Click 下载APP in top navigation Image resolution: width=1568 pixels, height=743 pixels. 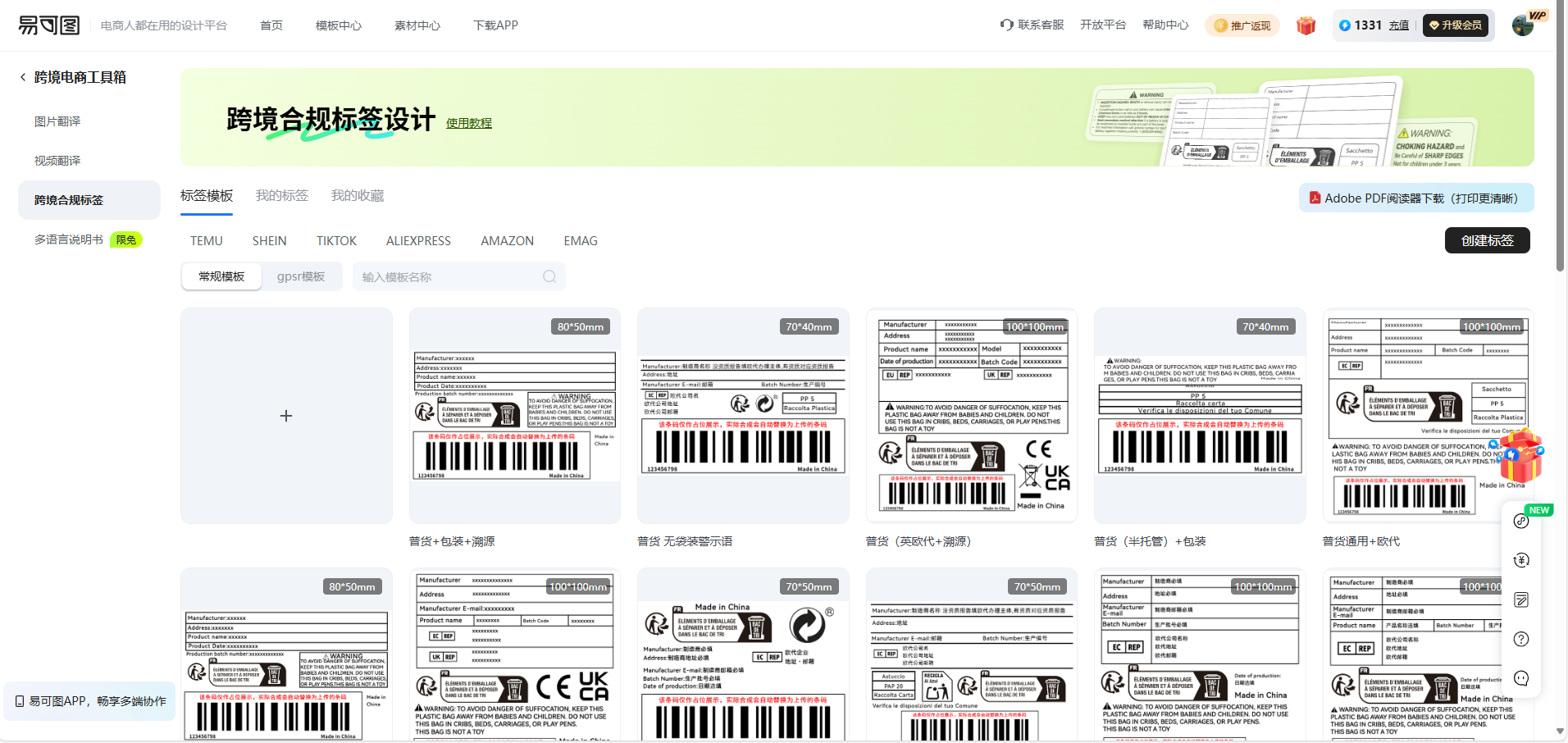(496, 25)
